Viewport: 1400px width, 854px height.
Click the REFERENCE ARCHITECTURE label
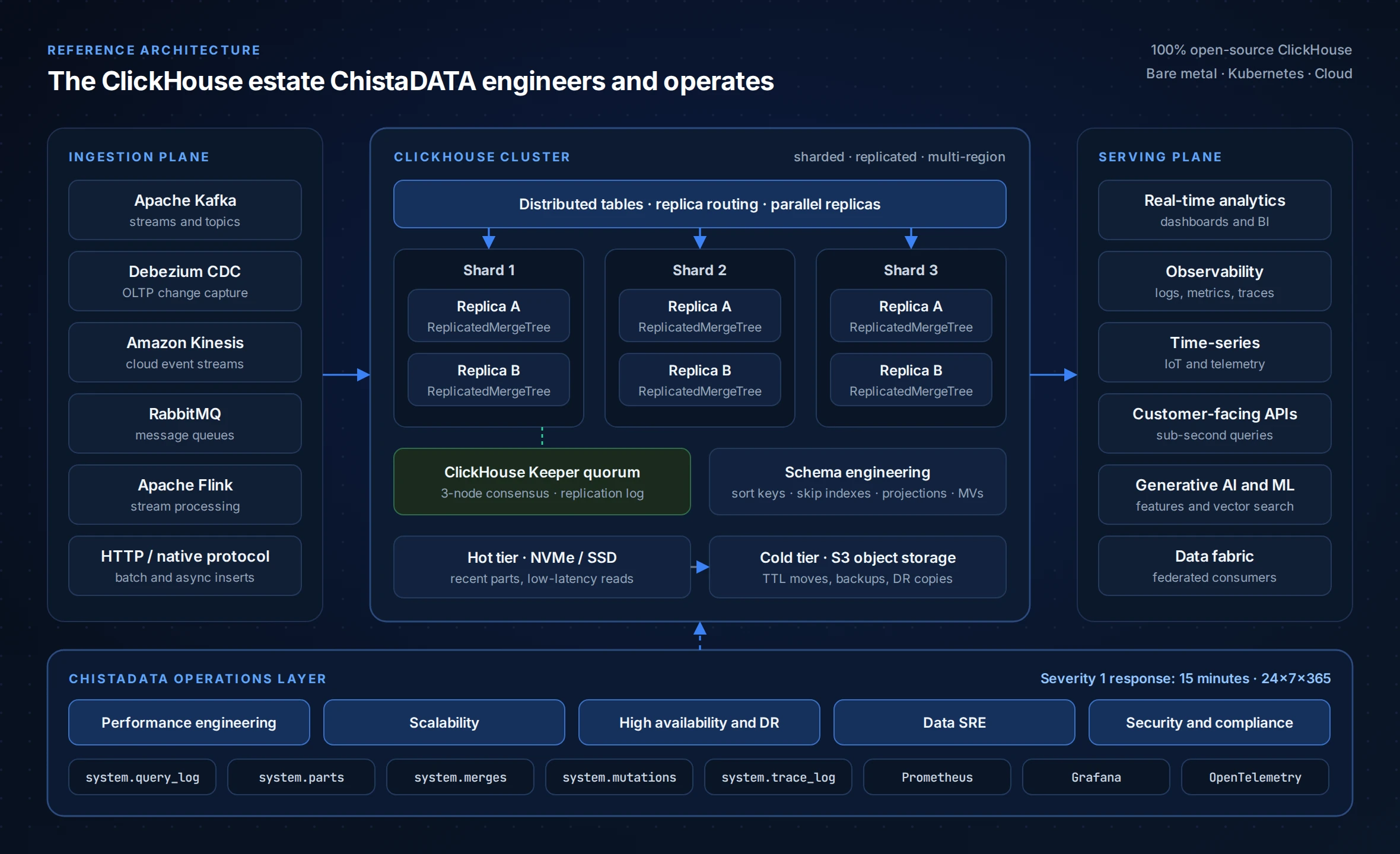click(x=154, y=50)
